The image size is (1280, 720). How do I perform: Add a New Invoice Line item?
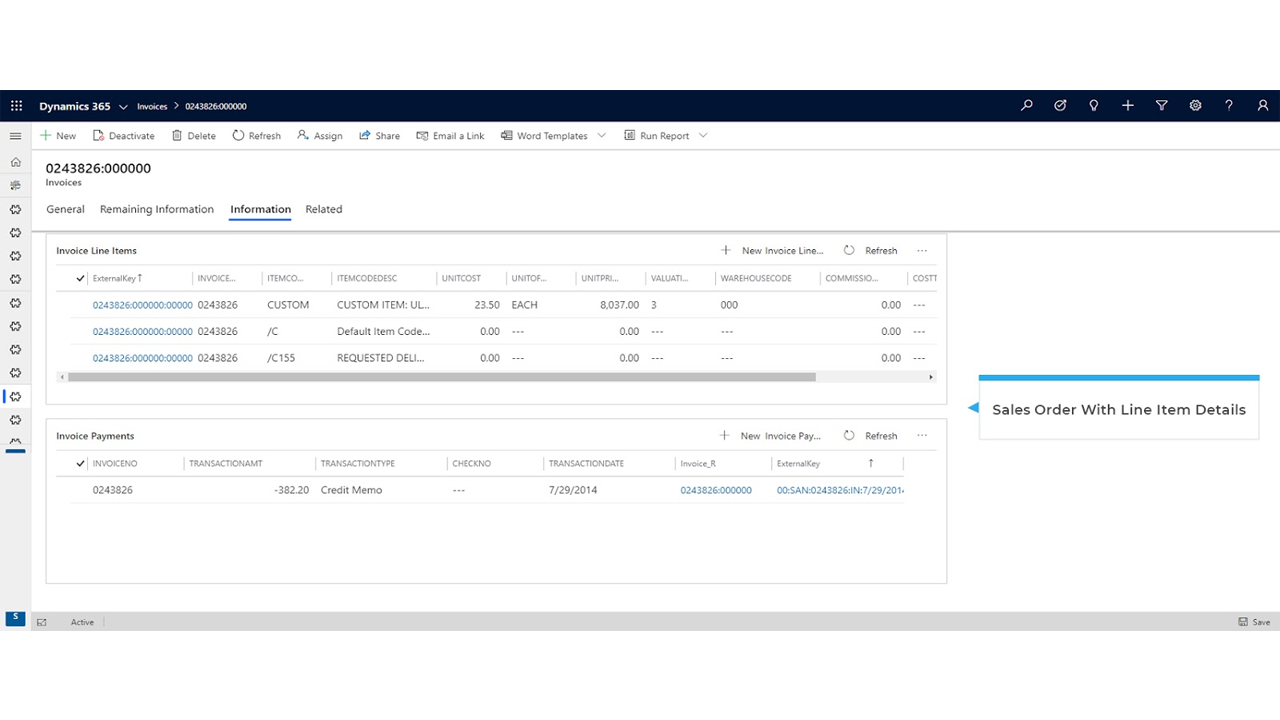coord(772,251)
